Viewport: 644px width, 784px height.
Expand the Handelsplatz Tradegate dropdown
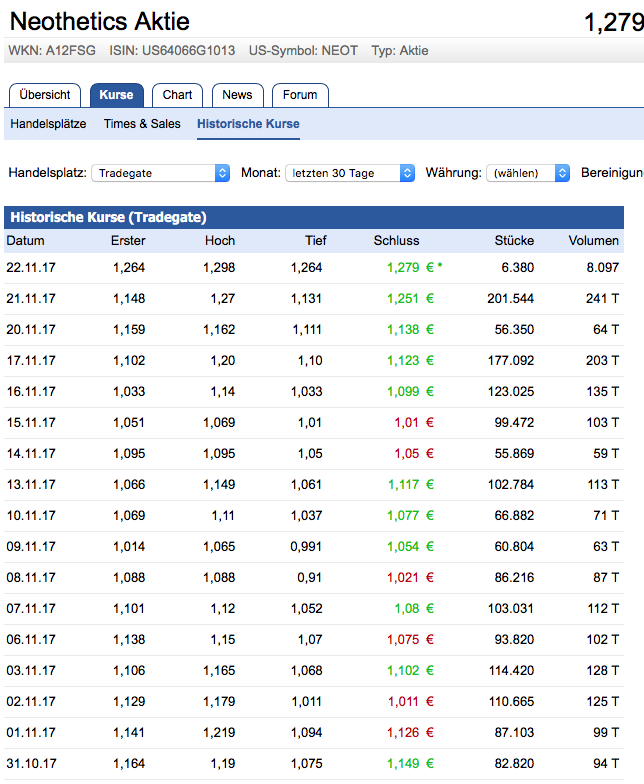(160, 173)
